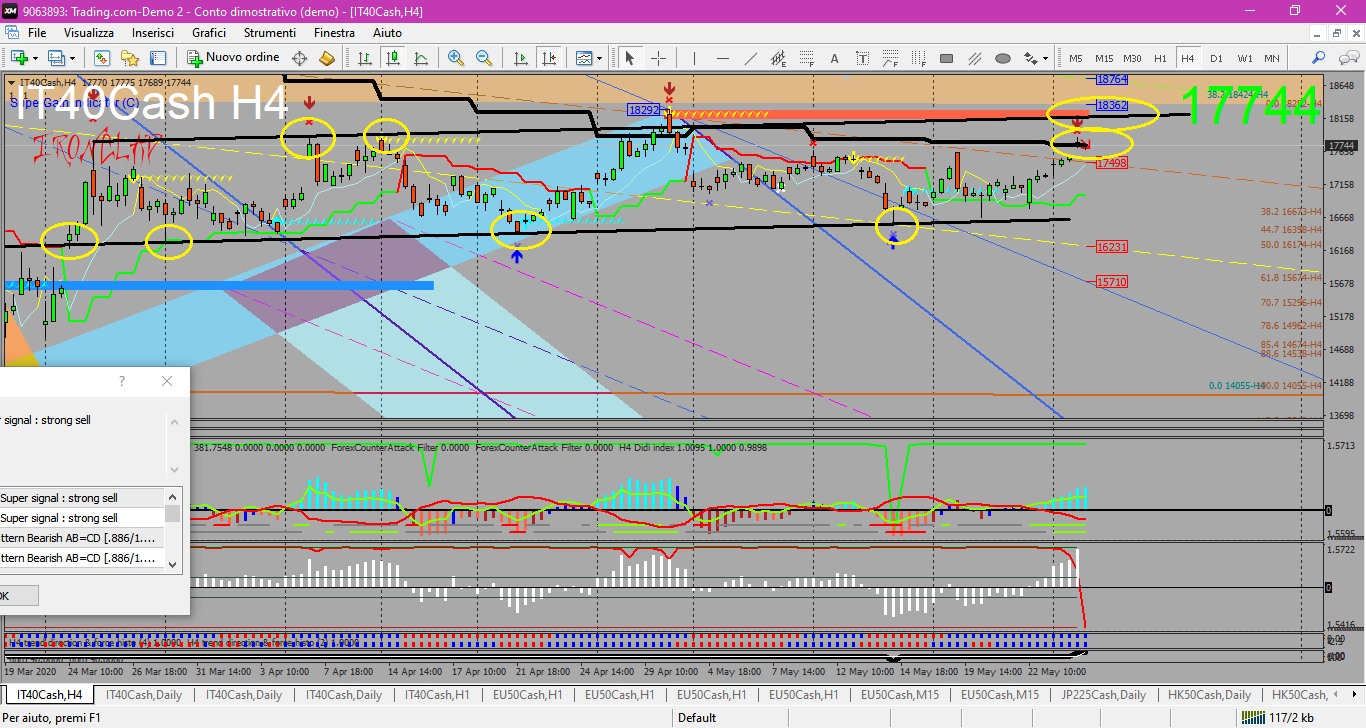The height and width of the screenshot is (728, 1366).
Task: Click the Nuovo ordine button
Action: pyautogui.click(x=233, y=58)
